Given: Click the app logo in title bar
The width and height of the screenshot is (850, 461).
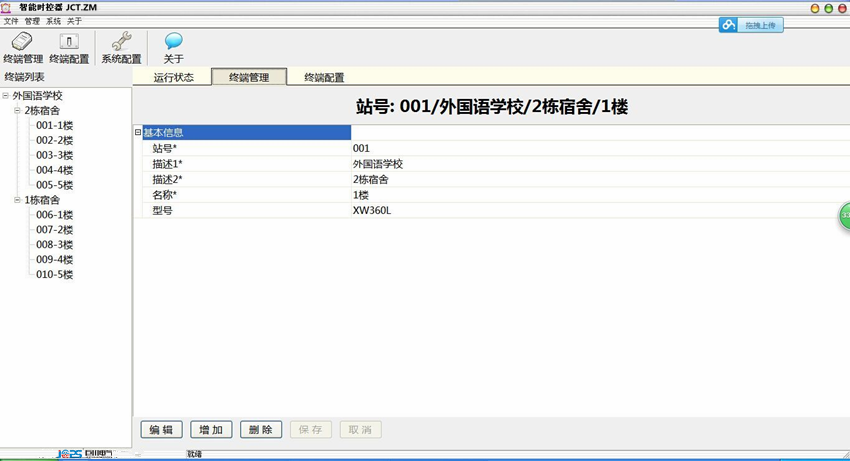Looking at the screenshot, I should [6, 7].
